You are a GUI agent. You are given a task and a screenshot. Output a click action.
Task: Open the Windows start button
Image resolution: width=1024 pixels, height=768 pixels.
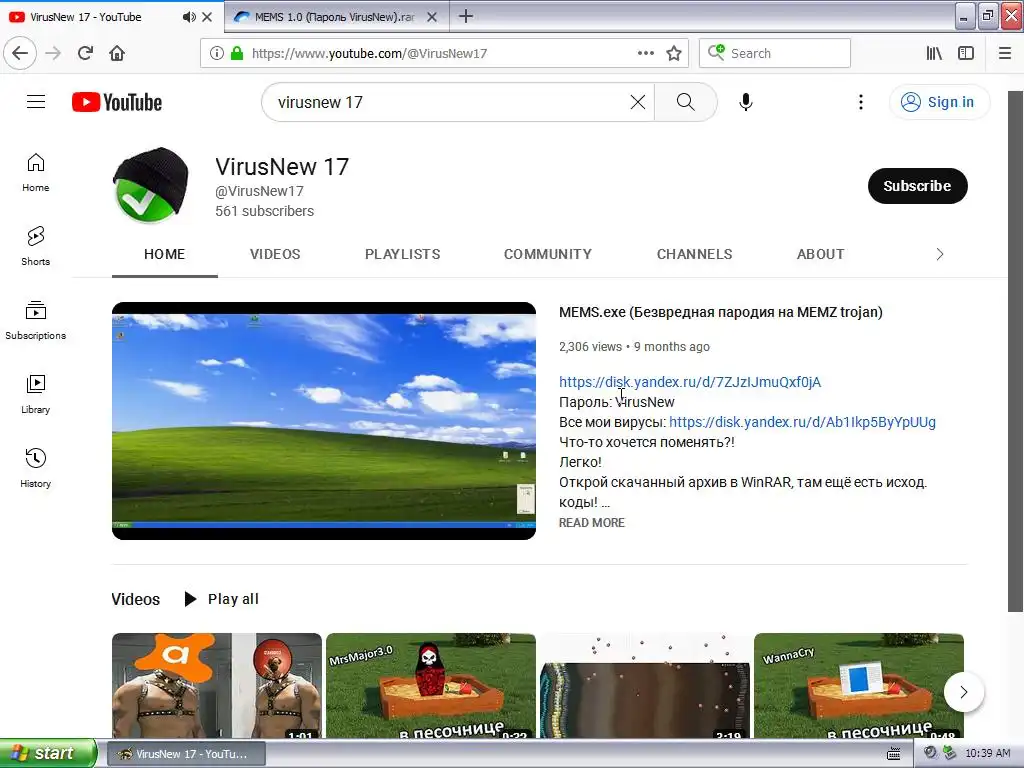(x=48, y=753)
